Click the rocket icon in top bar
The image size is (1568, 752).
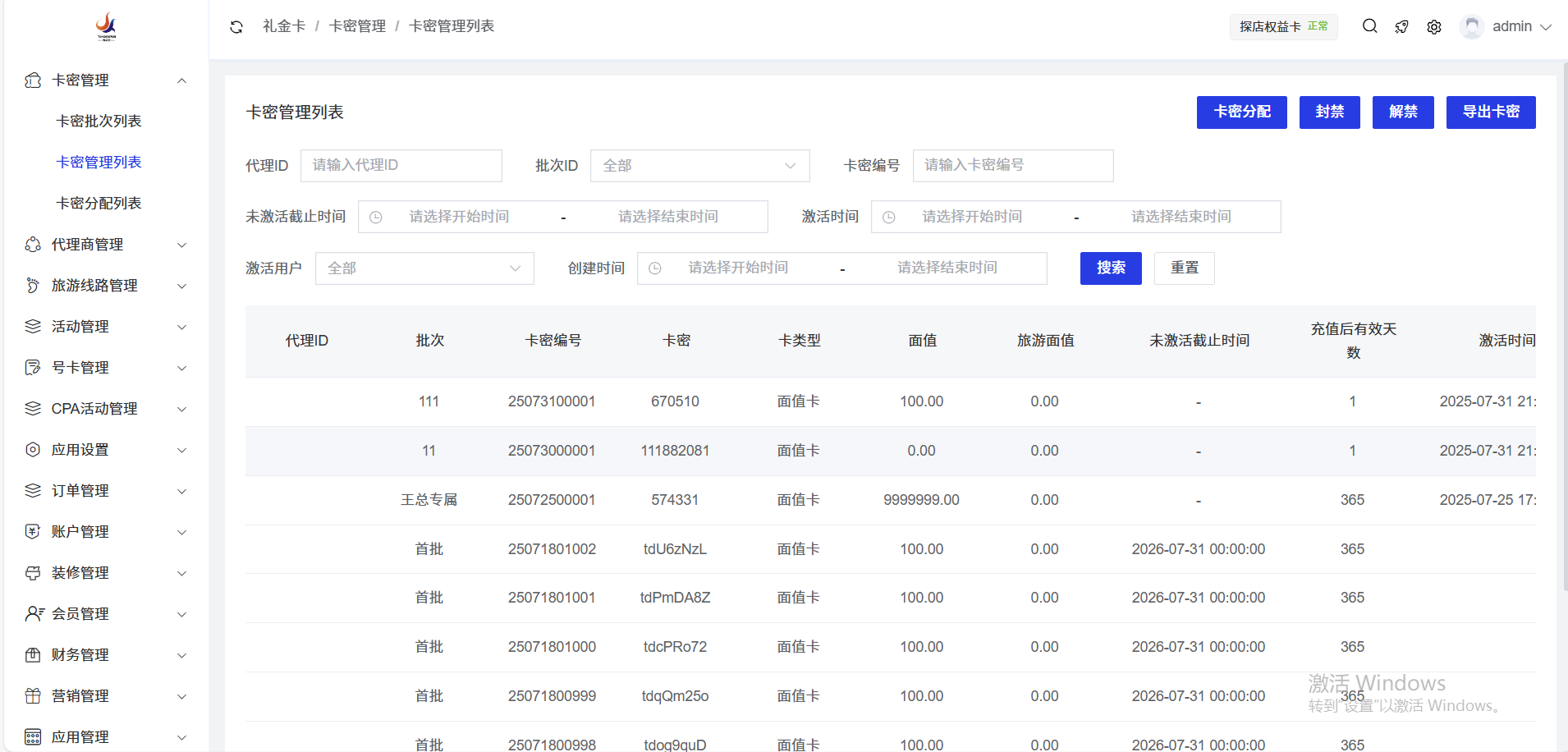(1401, 27)
